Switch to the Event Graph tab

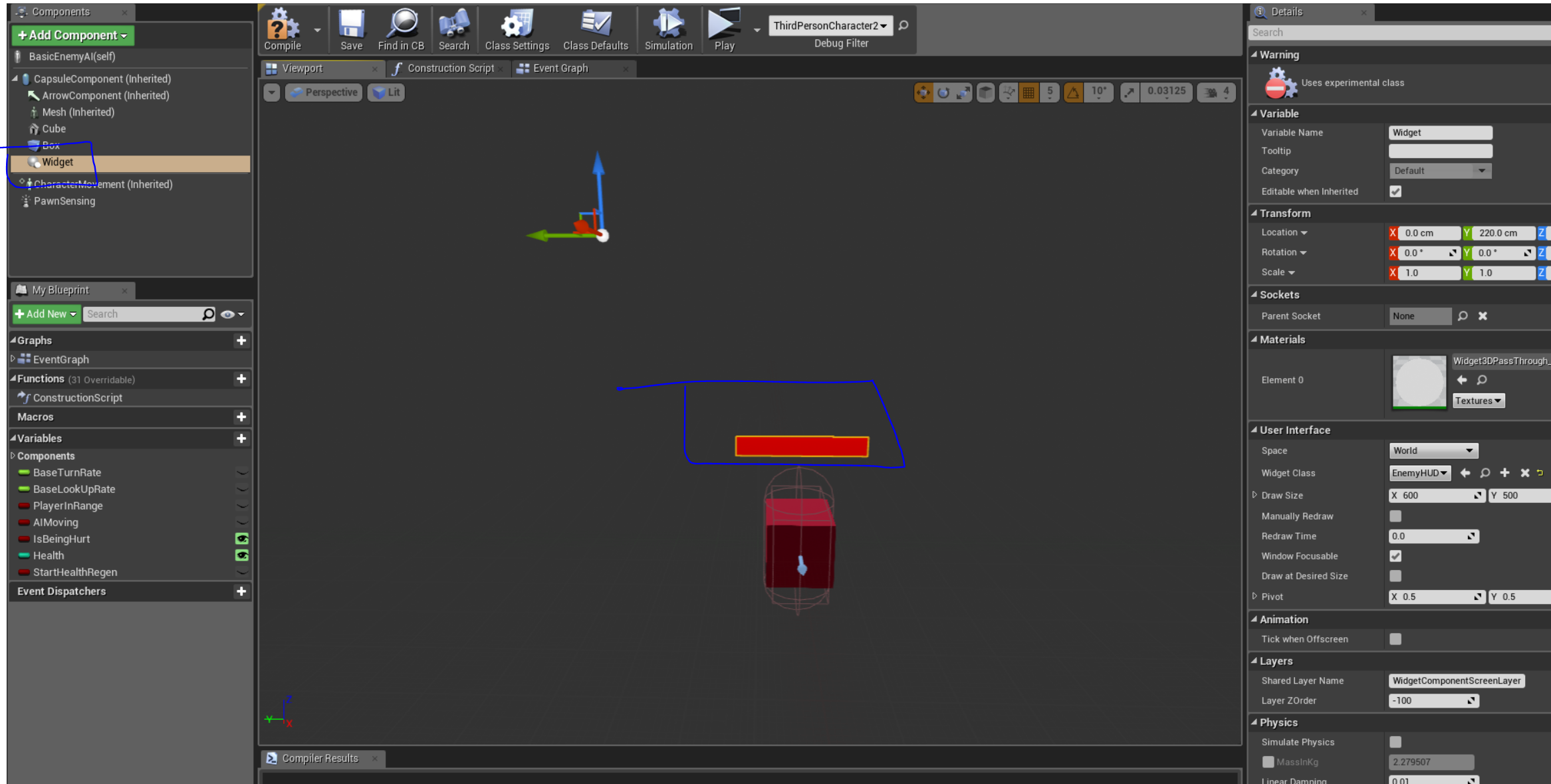pos(560,68)
